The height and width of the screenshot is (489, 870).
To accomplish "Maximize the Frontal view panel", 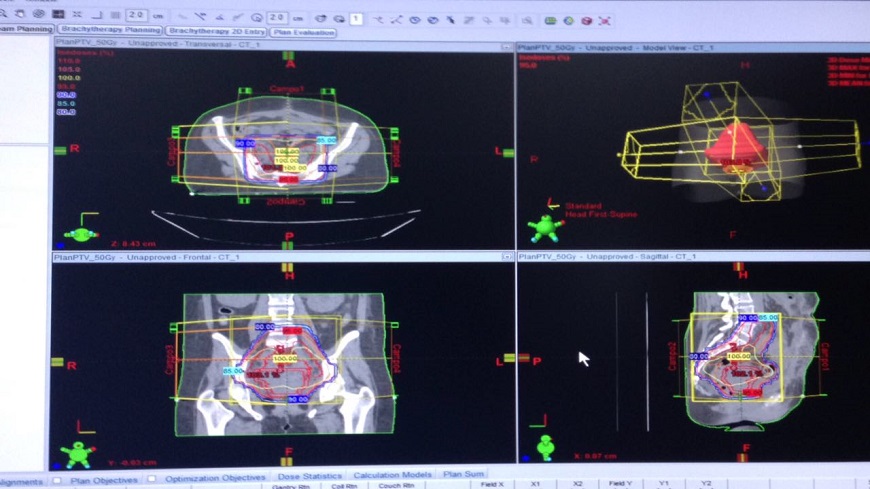I will coord(506,256).
